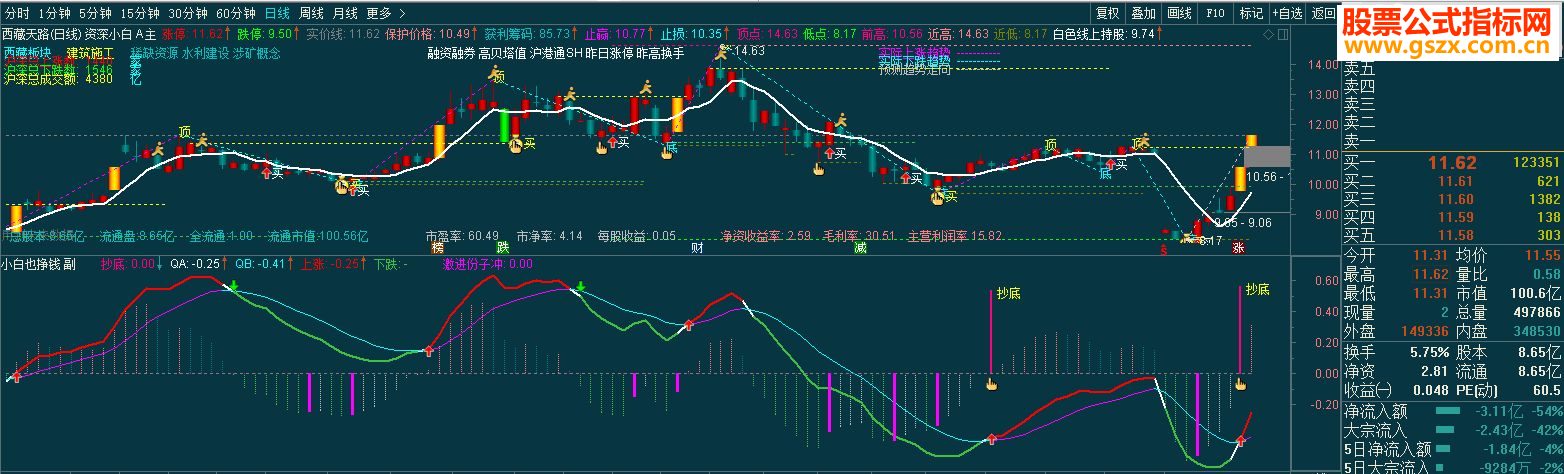
Task: Click the 外盘 149336 value
Action: tap(1426, 330)
